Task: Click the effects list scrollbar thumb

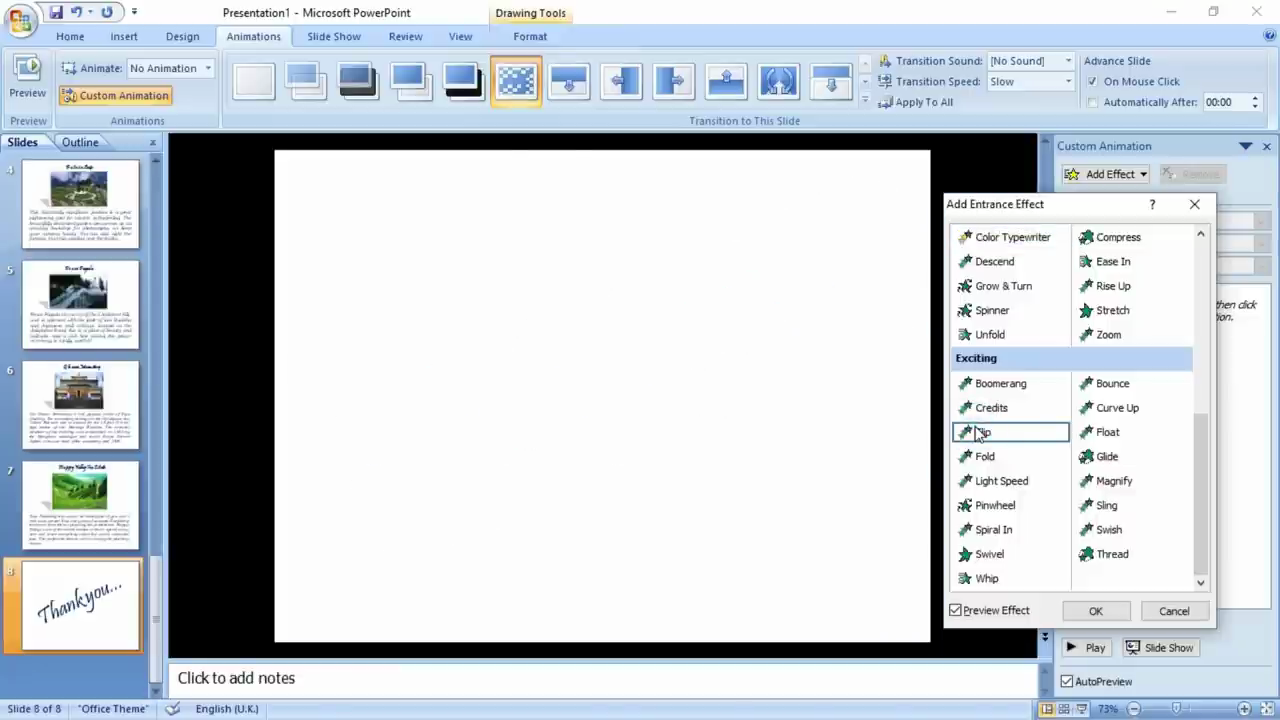Action: click(x=1201, y=493)
